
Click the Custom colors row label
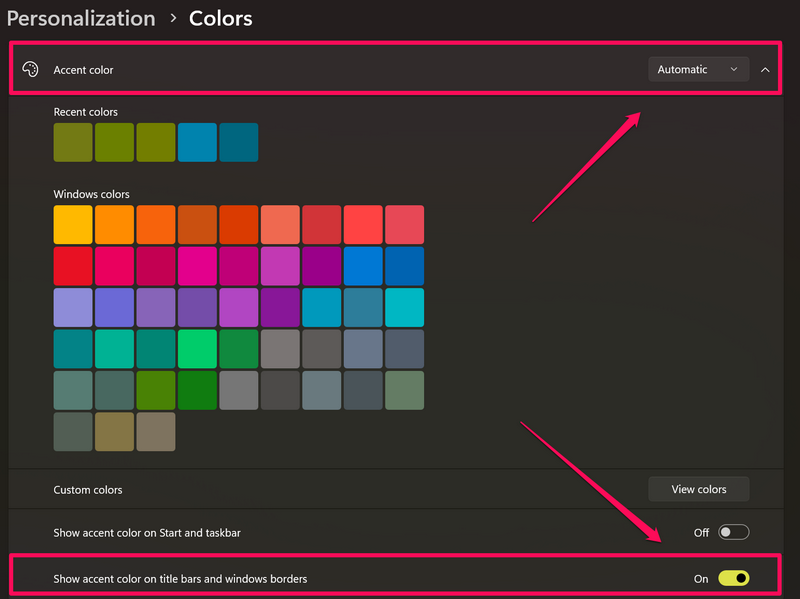tap(88, 490)
